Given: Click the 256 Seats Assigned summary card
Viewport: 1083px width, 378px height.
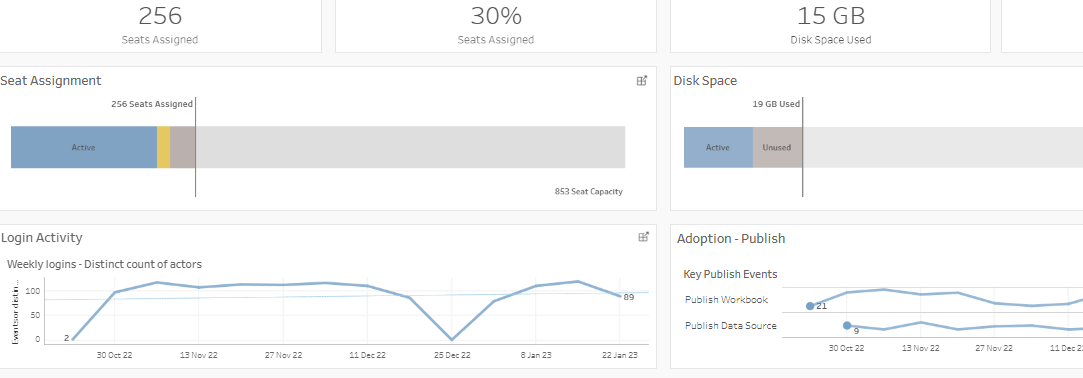Looking at the screenshot, I should [160, 26].
